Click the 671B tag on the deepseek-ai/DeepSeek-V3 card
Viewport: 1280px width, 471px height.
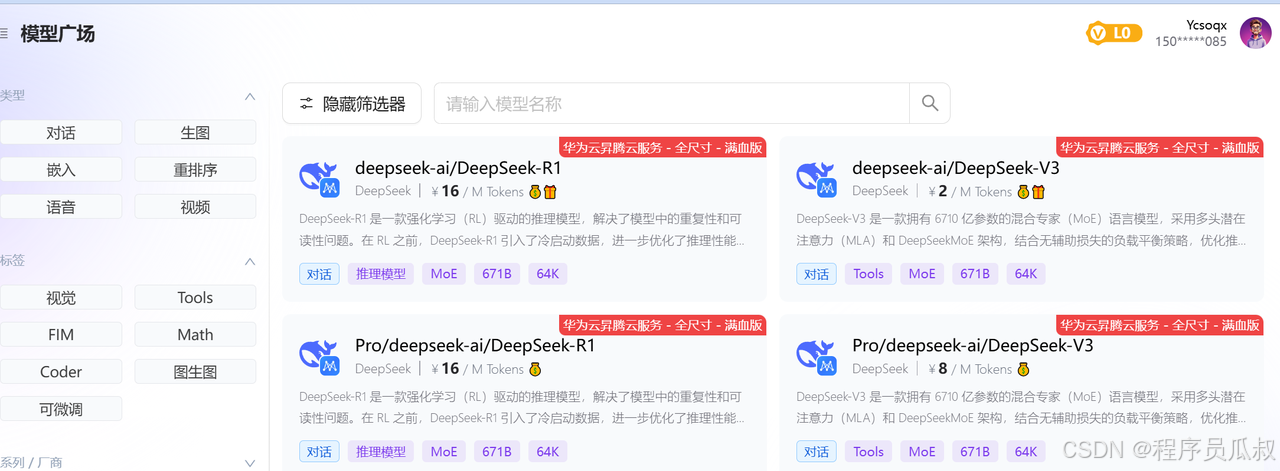[975, 273]
